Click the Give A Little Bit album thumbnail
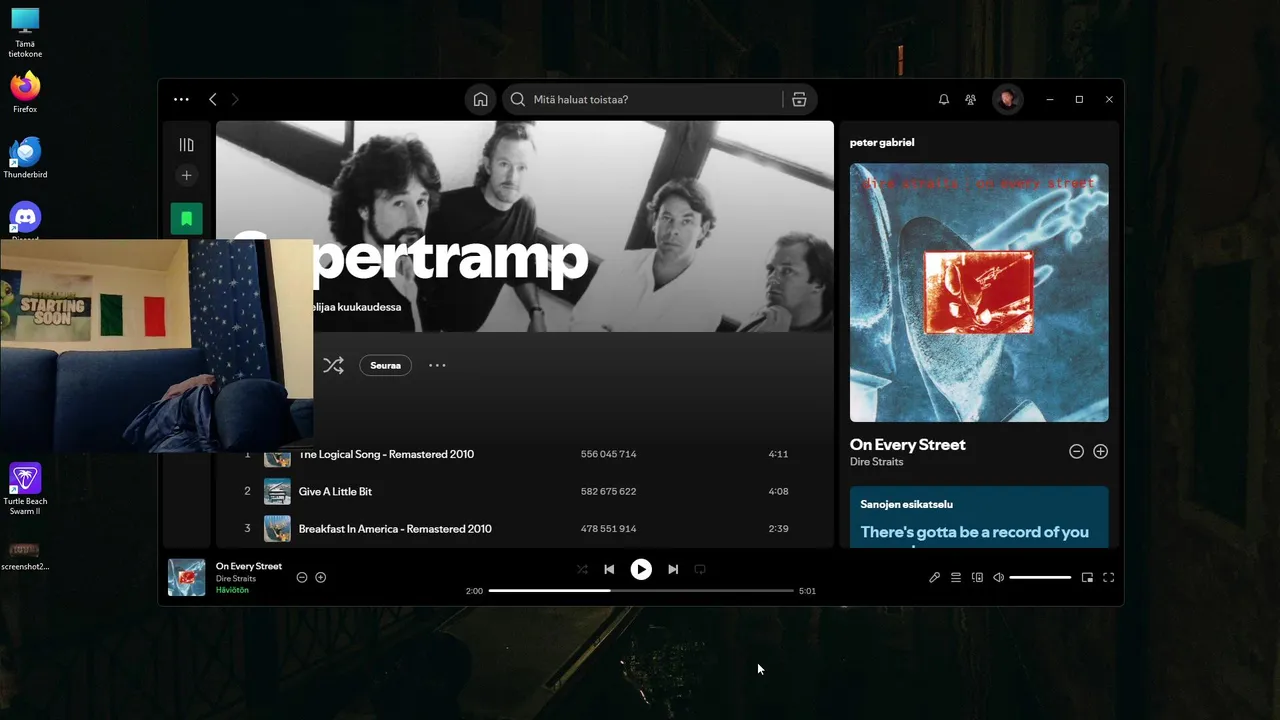 pos(277,491)
